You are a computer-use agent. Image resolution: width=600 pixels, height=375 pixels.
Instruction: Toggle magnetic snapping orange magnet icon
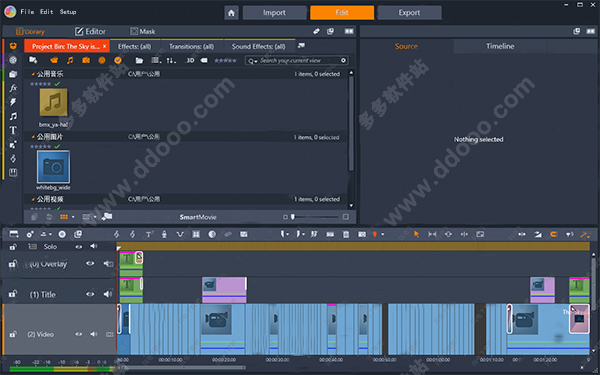[553, 234]
